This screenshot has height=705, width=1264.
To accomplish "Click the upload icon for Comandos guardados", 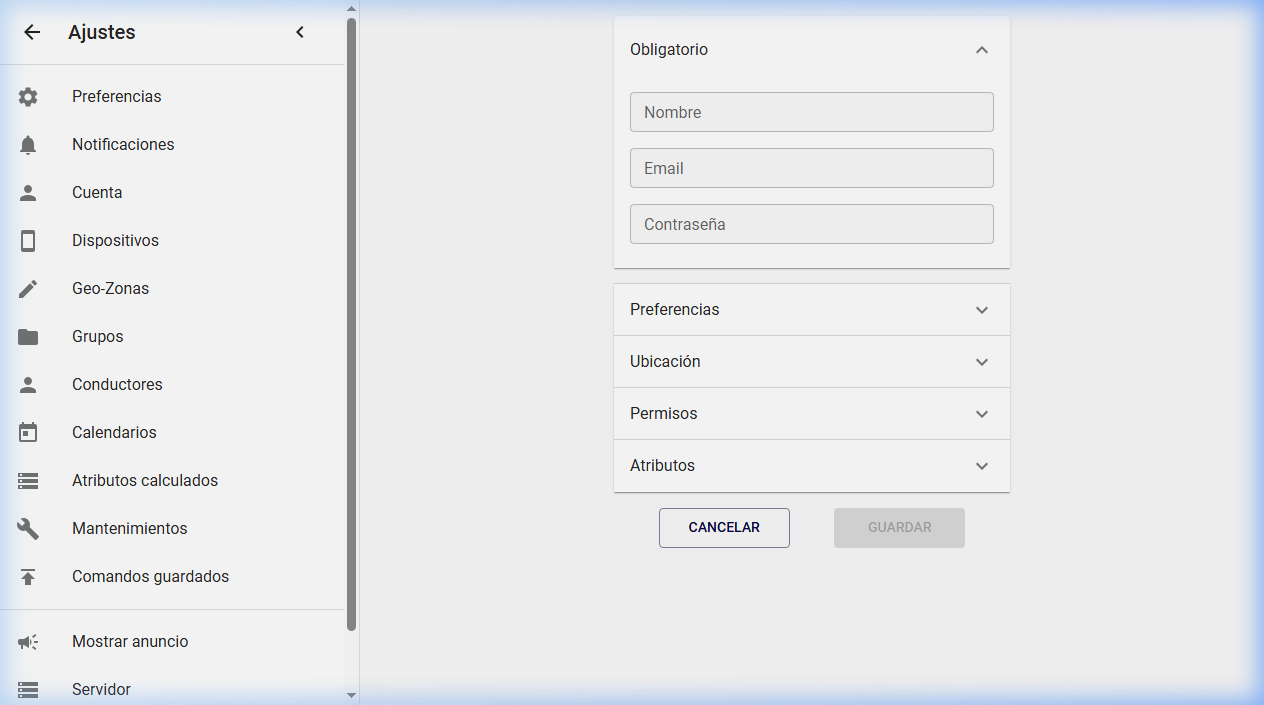I will (28, 577).
